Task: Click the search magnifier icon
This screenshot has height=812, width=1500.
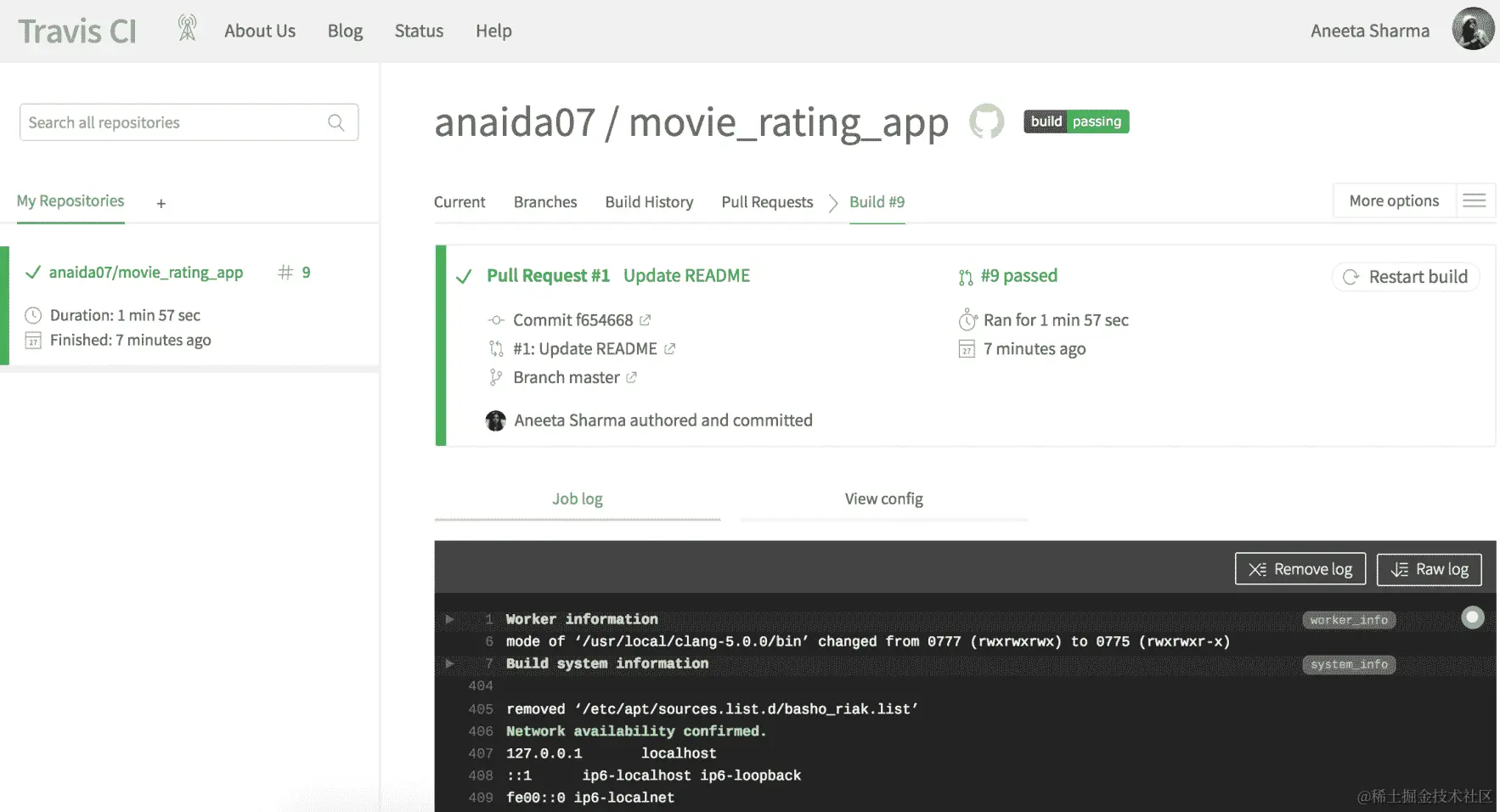Action: (x=336, y=122)
